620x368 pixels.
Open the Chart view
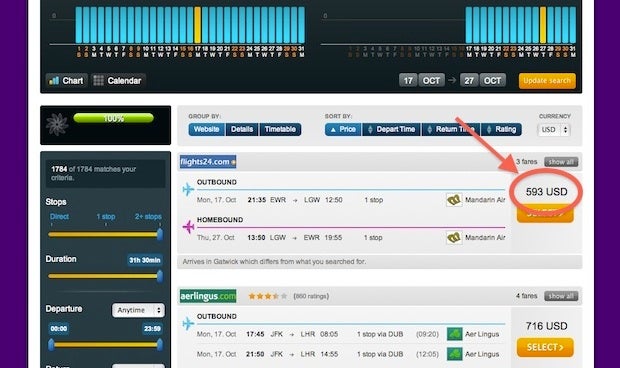(x=66, y=81)
